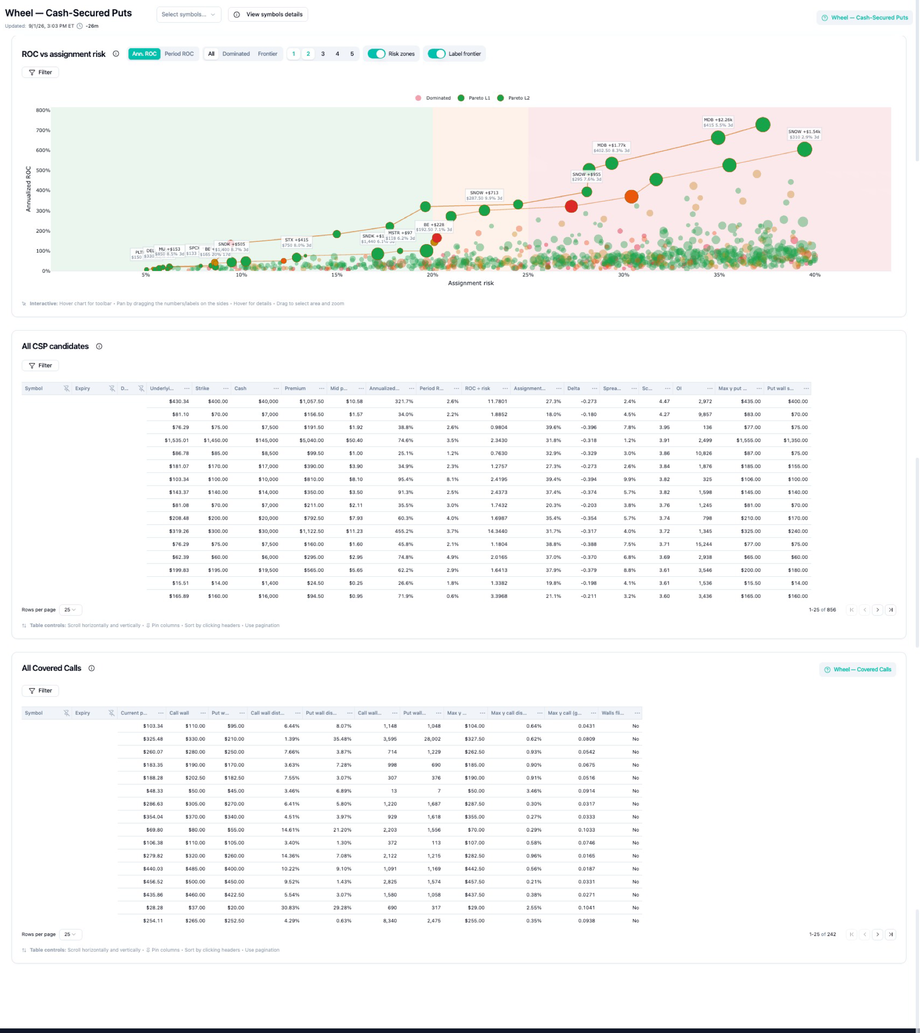The width and height of the screenshot is (920, 1033).
Task: Click SNOW +$1.54k frontier point label
Action: point(805,134)
